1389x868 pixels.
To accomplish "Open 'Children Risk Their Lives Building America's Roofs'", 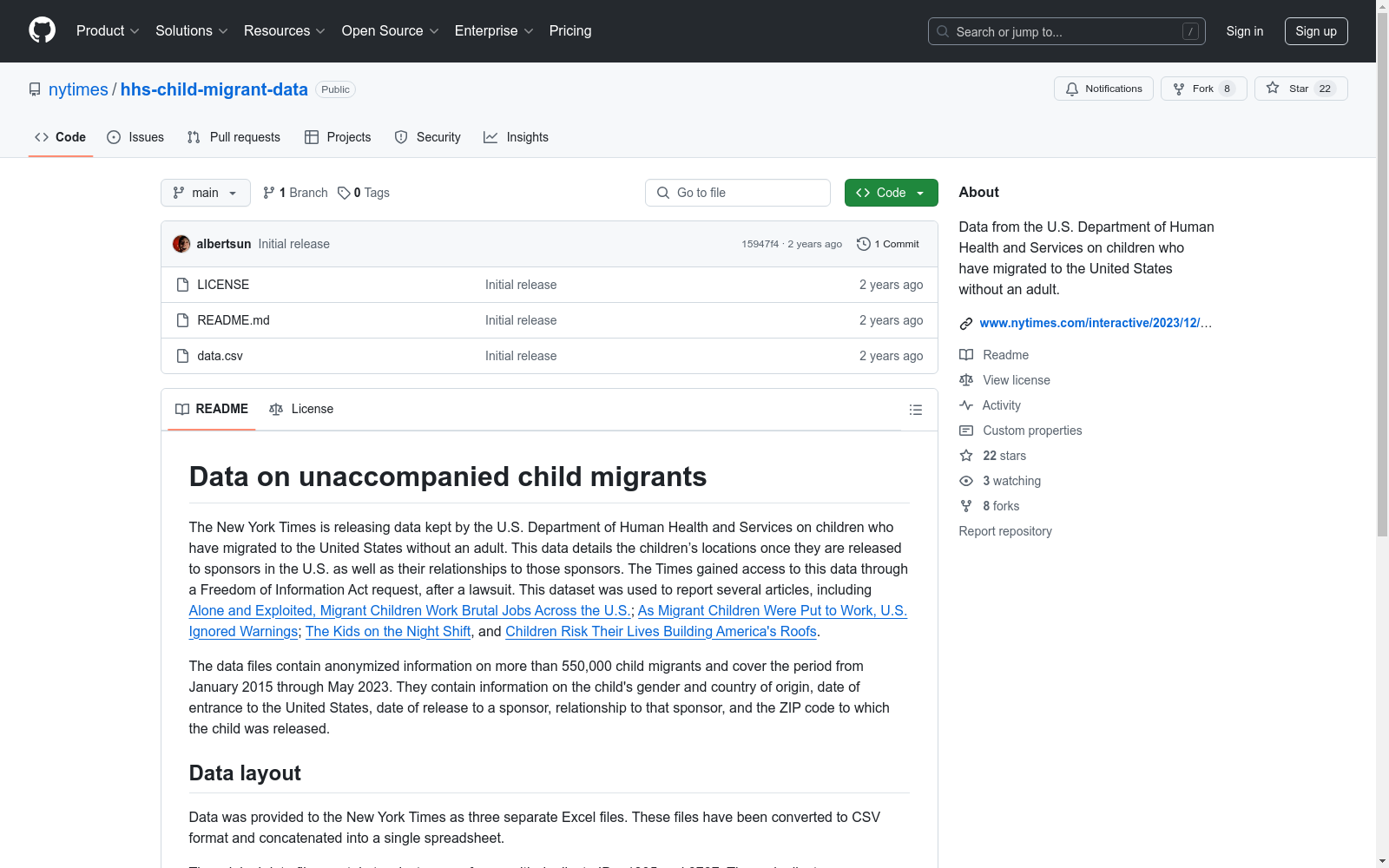I will 662,632.
